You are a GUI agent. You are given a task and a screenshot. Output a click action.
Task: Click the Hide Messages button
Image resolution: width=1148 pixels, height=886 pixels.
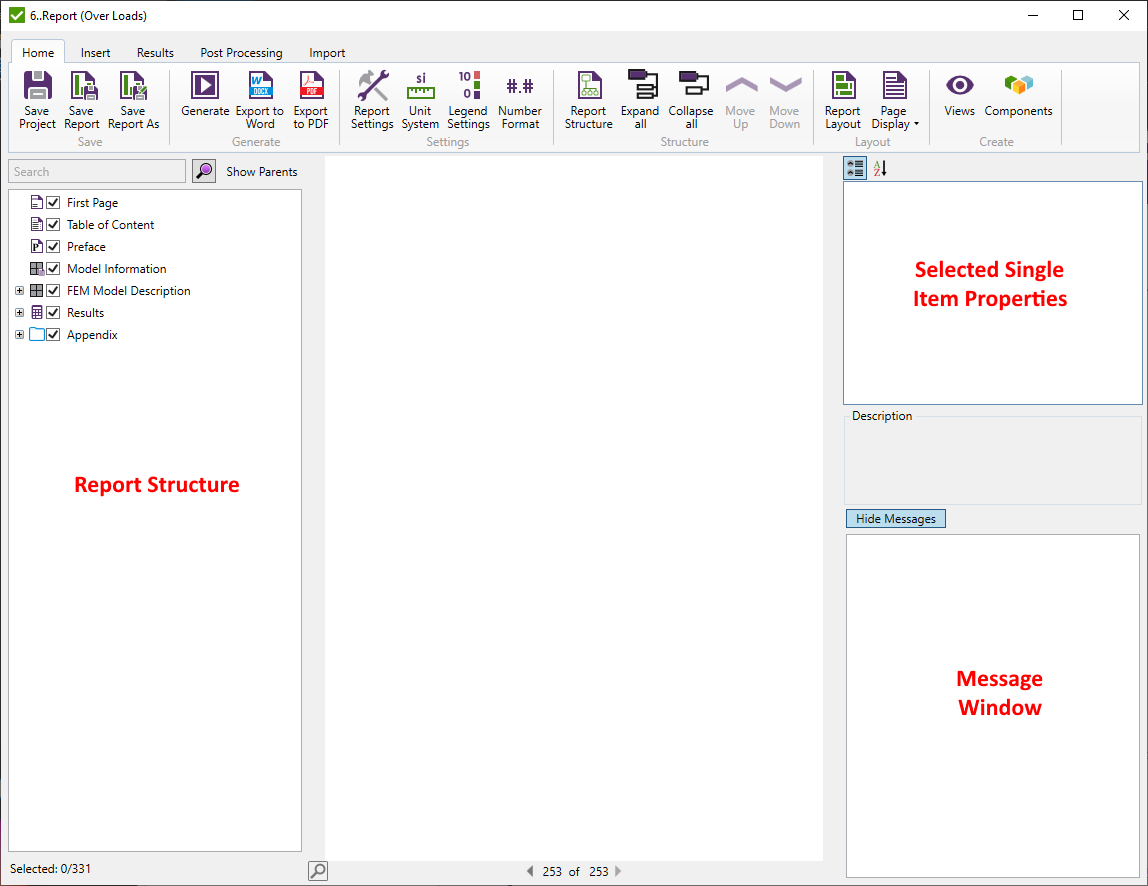coord(895,519)
